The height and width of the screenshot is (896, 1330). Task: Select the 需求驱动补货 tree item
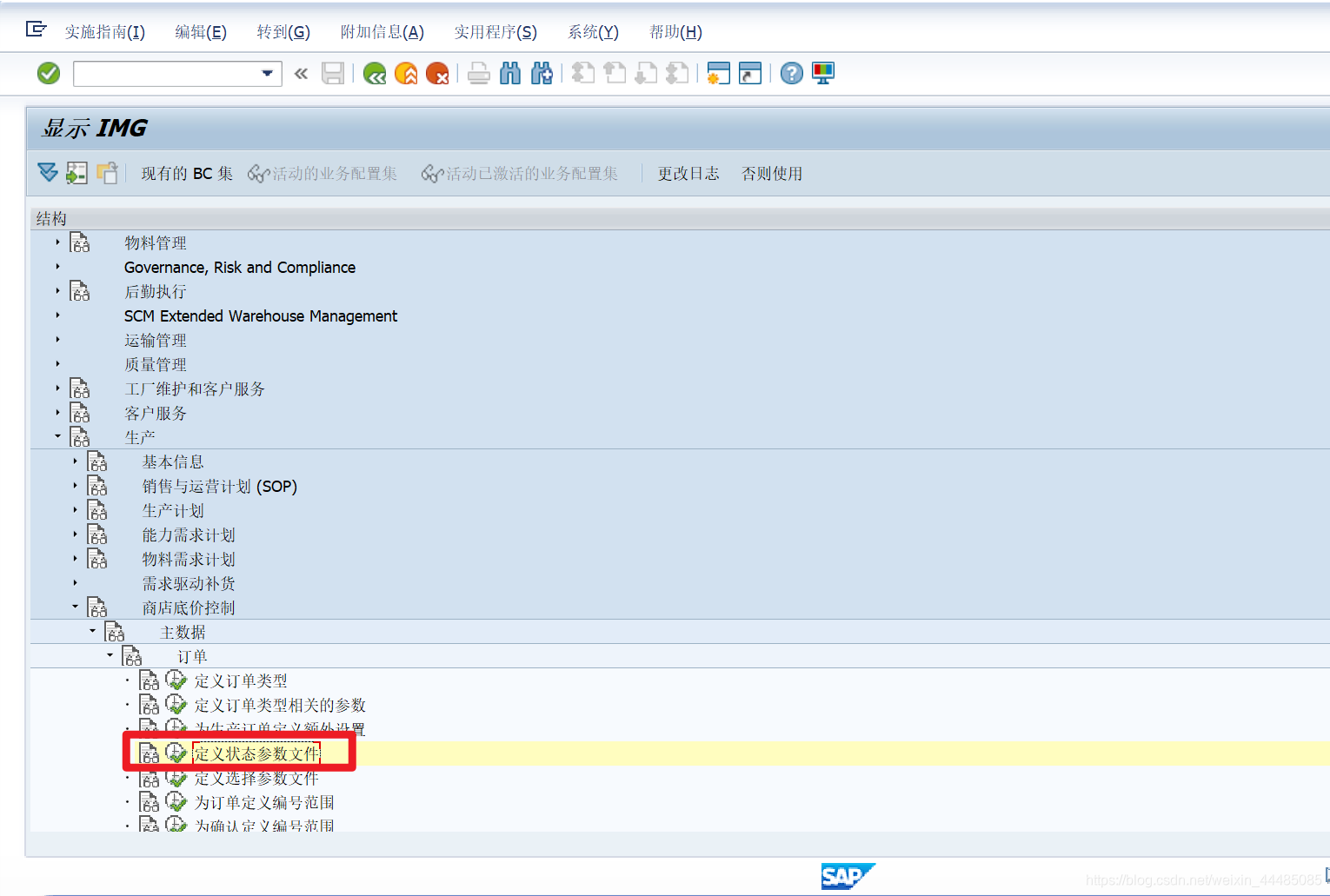point(189,583)
